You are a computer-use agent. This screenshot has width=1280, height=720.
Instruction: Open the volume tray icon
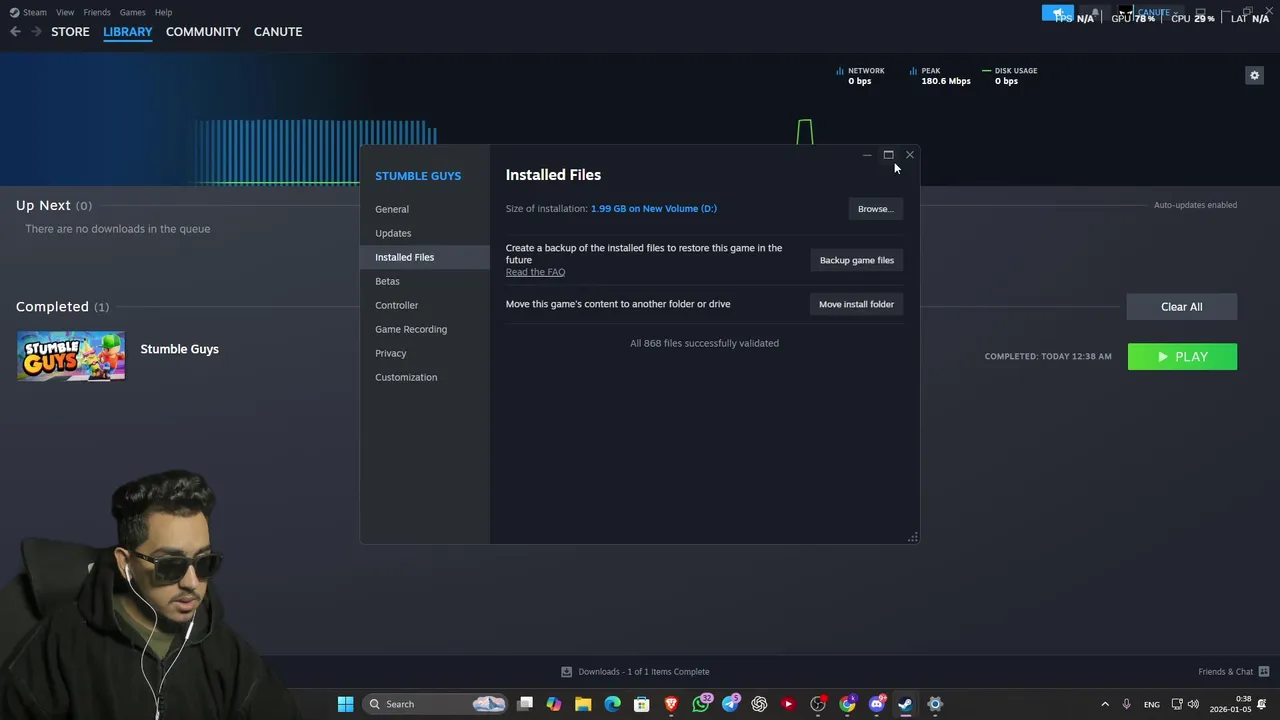coord(1193,704)
